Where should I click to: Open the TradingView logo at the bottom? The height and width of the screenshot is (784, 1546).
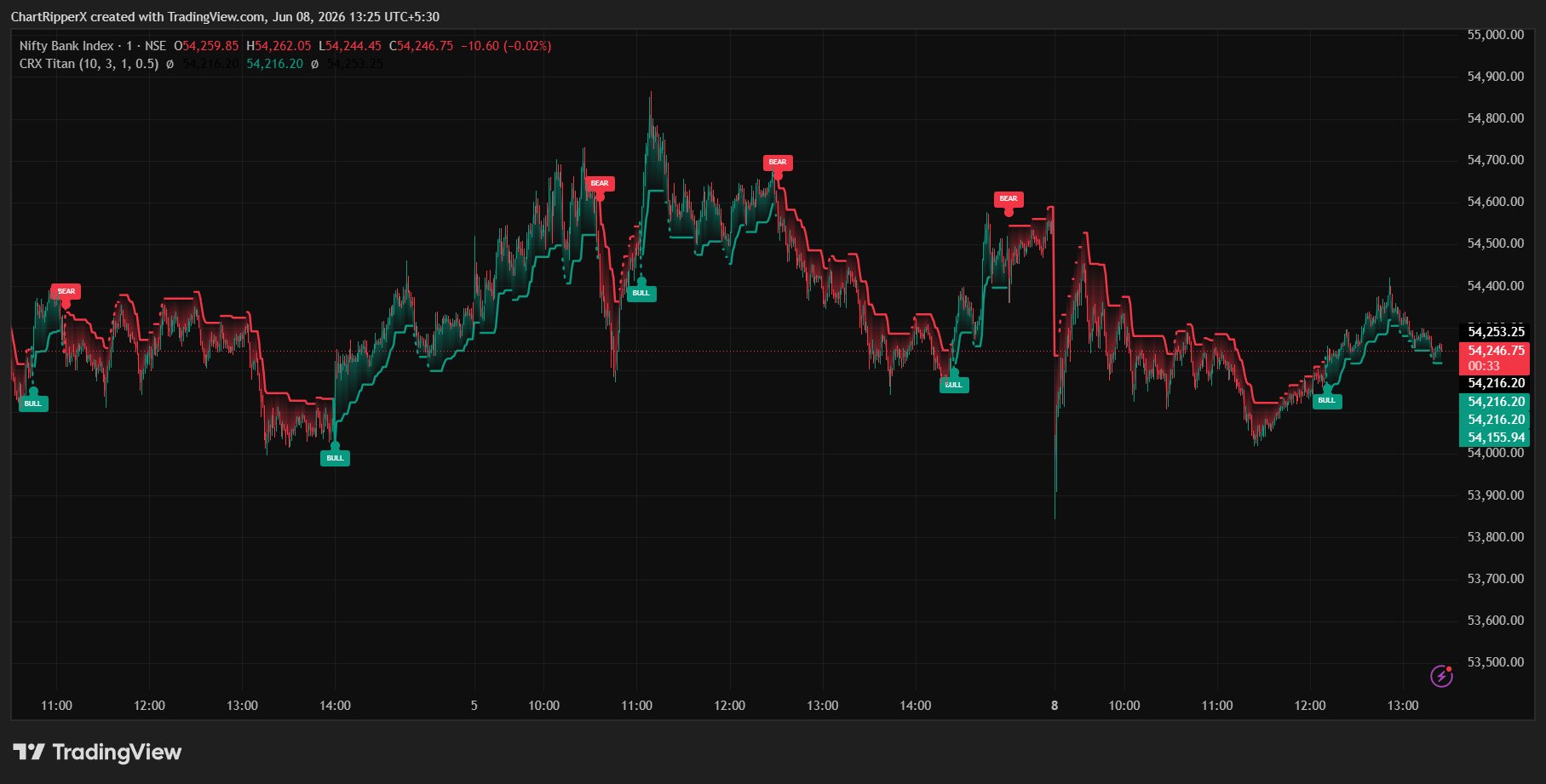(97, 752)
